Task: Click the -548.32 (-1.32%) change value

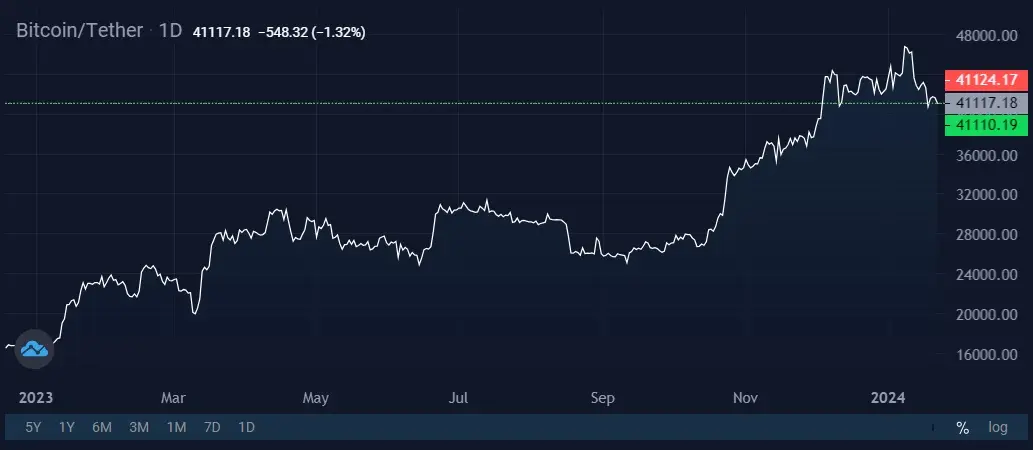Action: point(312,32)
